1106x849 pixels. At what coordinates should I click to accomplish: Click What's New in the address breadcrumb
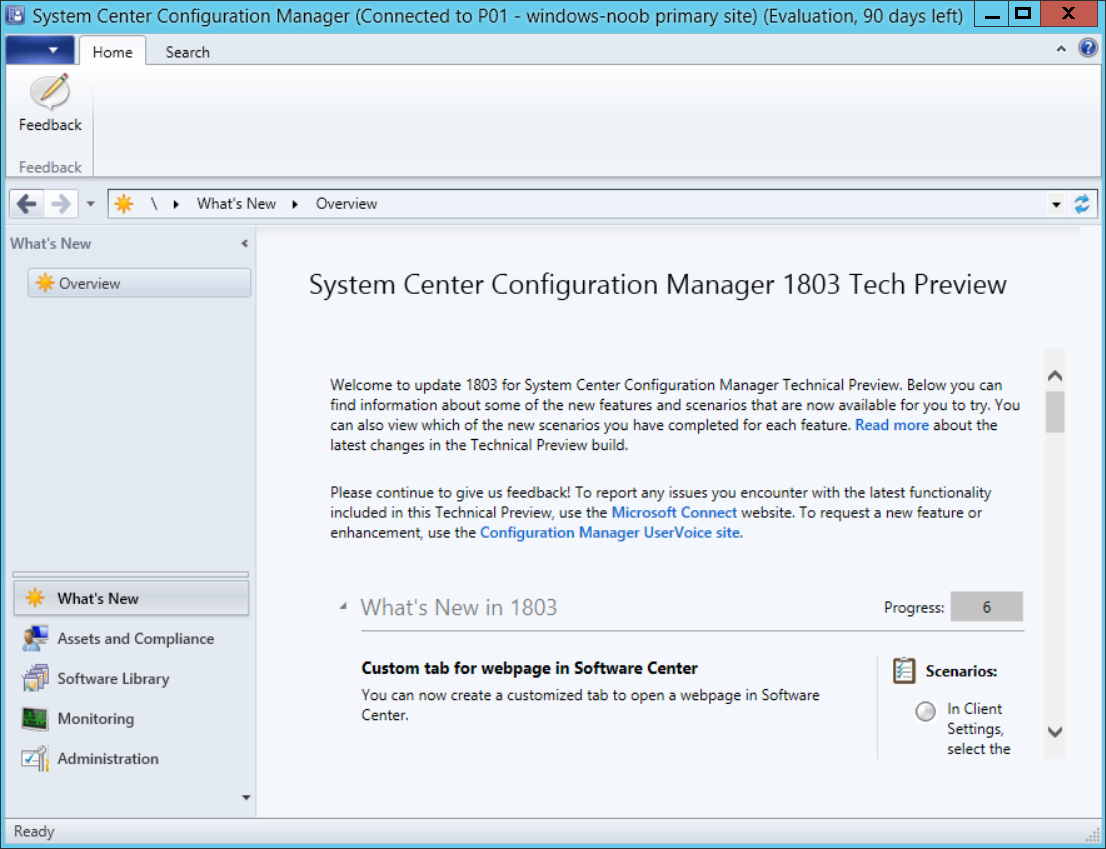tap(236, 204)
